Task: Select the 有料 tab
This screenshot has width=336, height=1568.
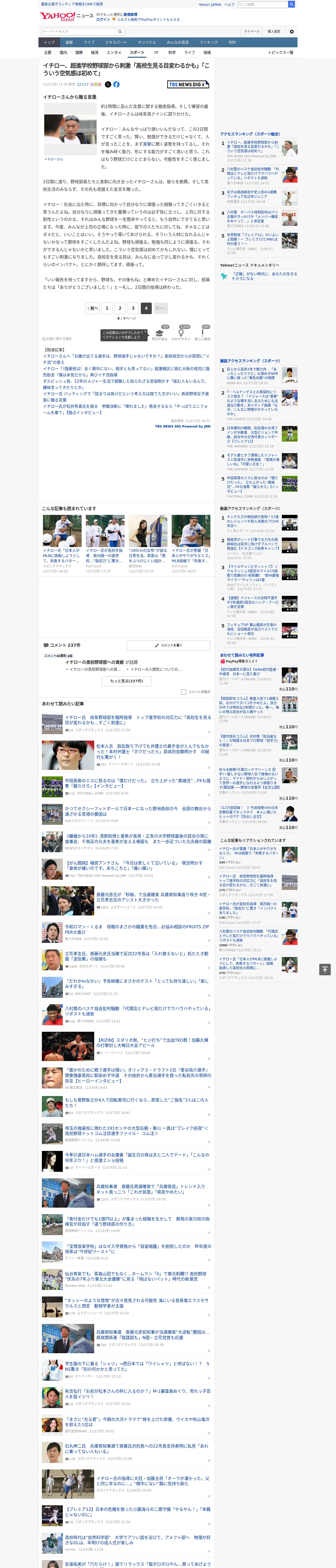Action: [x=232, y=43]
